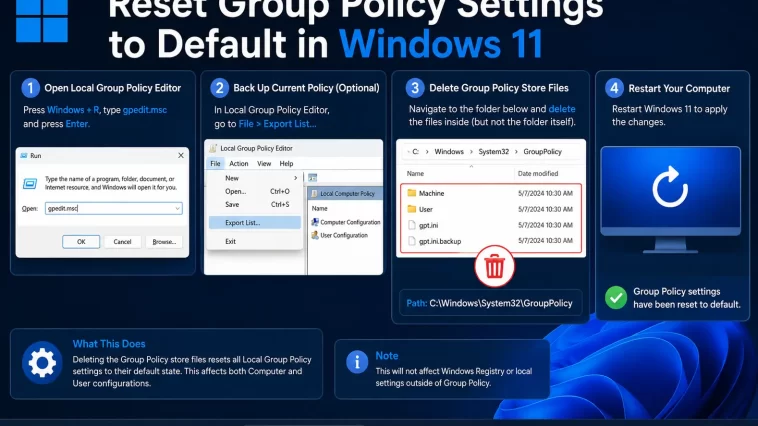Click the delete highlighted word in step 3
The width and height of the screenshot is (758, 426).
(x=562, y=109)
